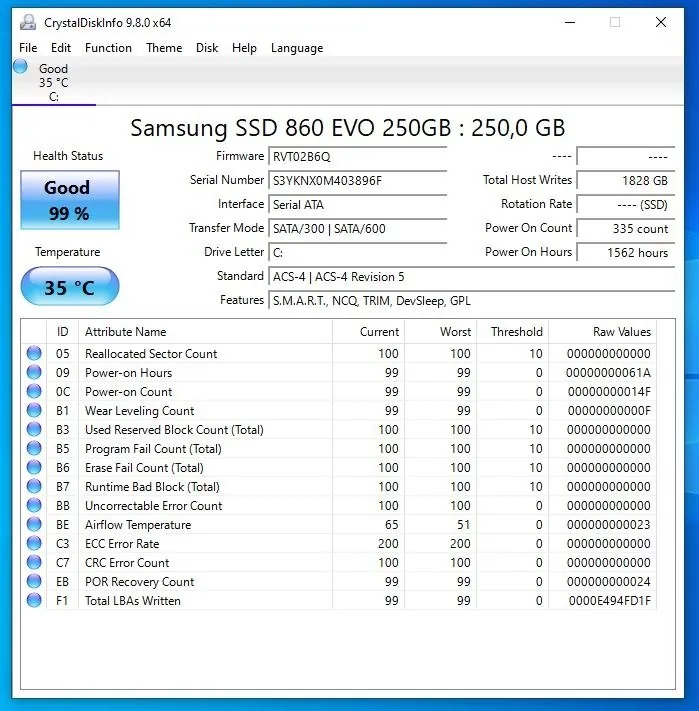Click status orb for CRC Error Count

34,562
